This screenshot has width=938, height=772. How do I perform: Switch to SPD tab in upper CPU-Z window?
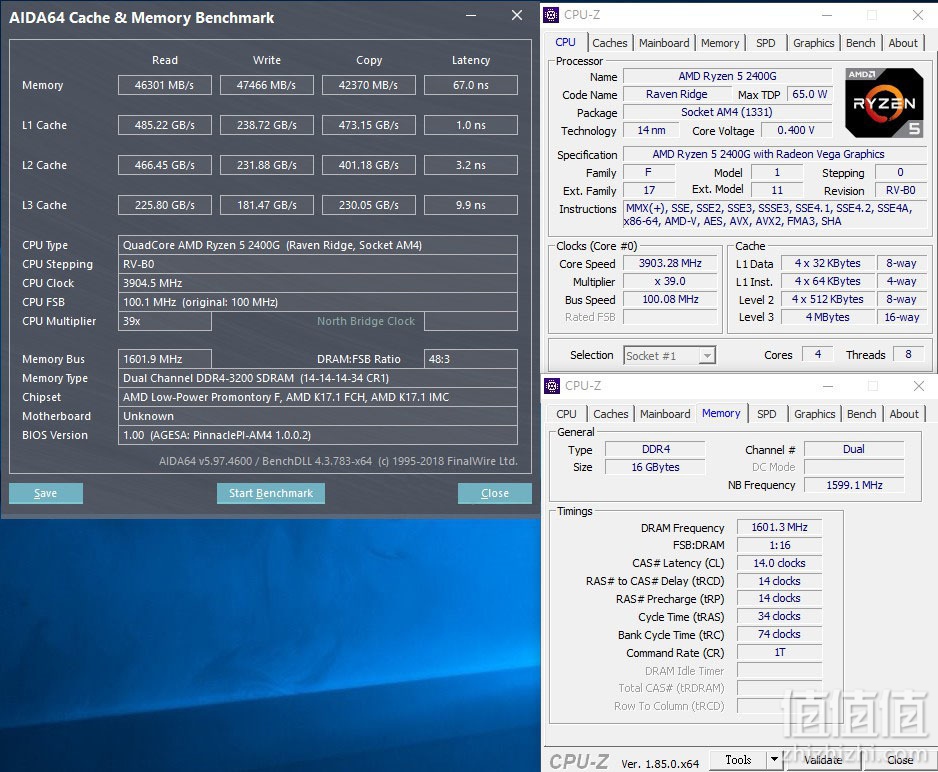tap(765, 43)
